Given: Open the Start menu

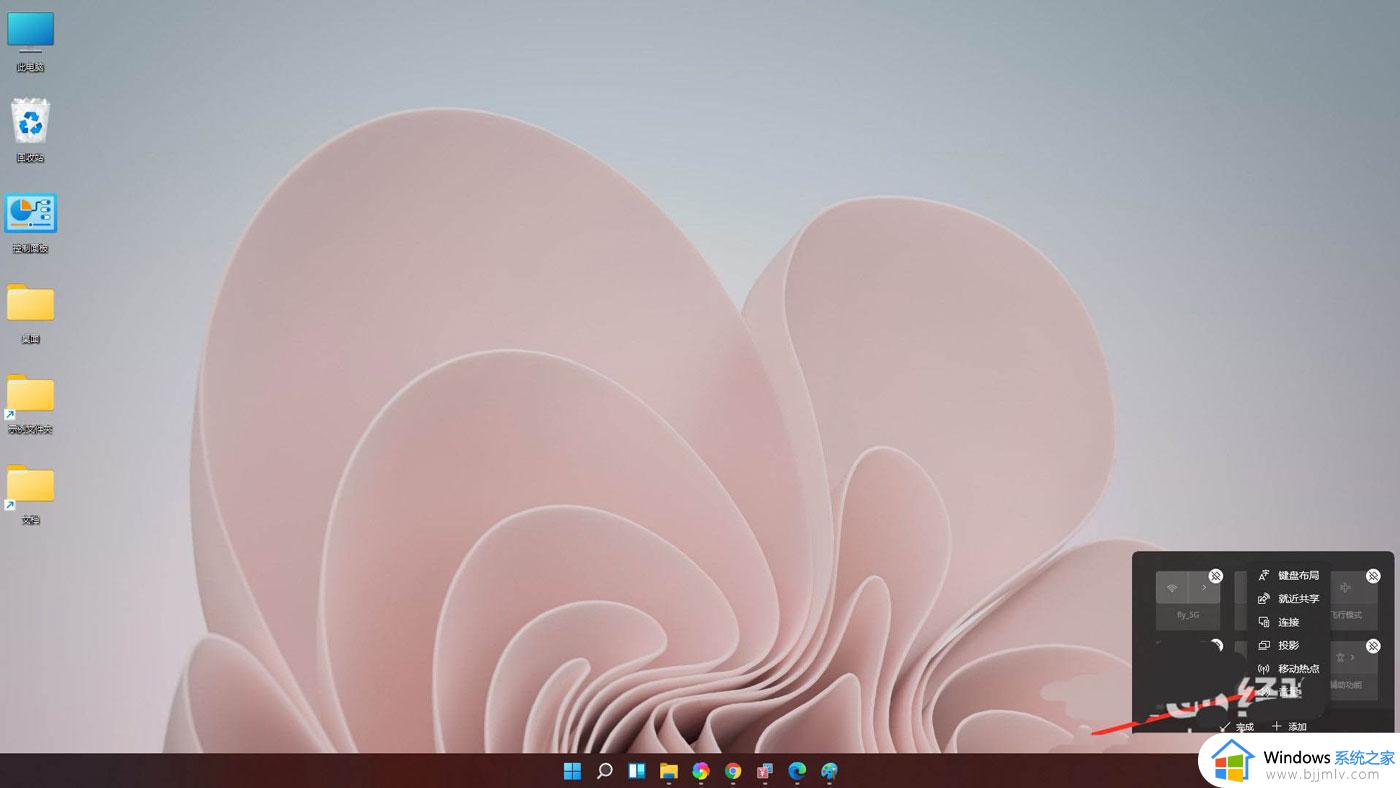Looking at the screenshot, I should (x=572, y=771).
